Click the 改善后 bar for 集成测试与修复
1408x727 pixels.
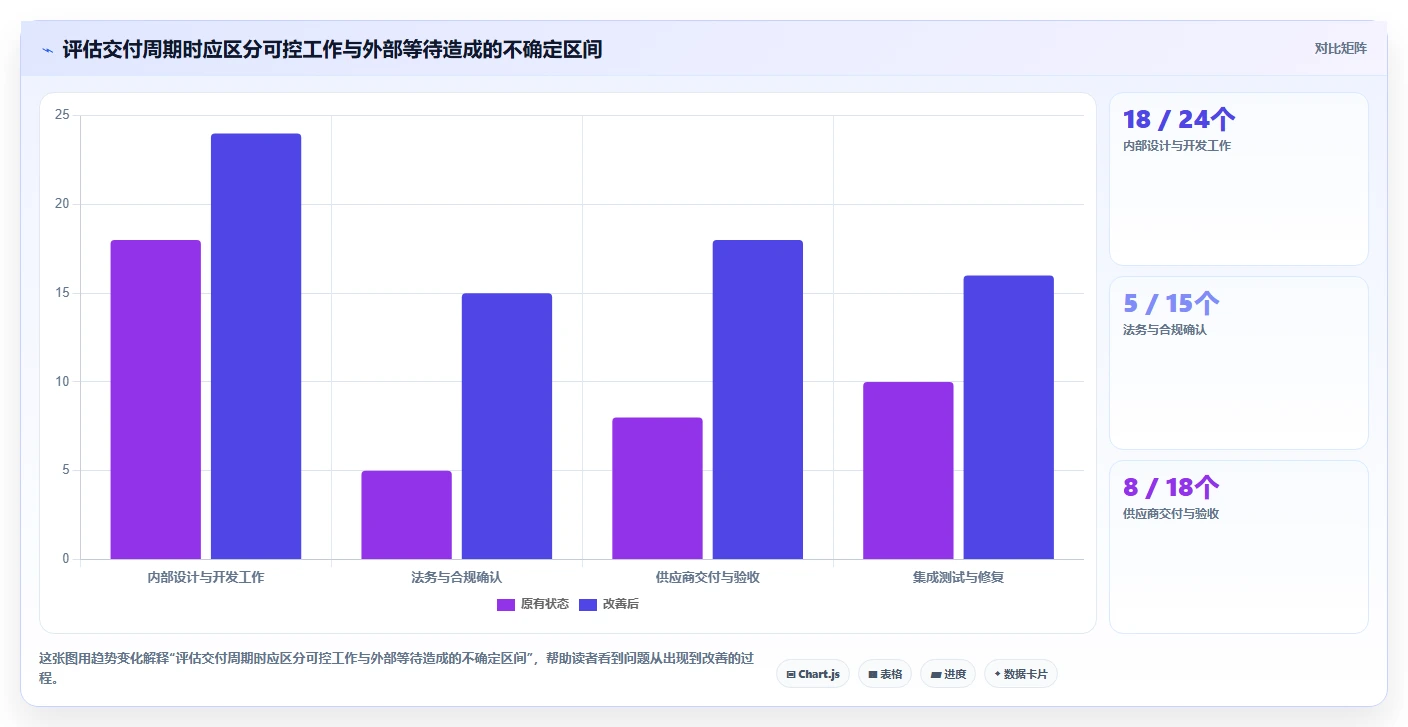pos(1009,417)
